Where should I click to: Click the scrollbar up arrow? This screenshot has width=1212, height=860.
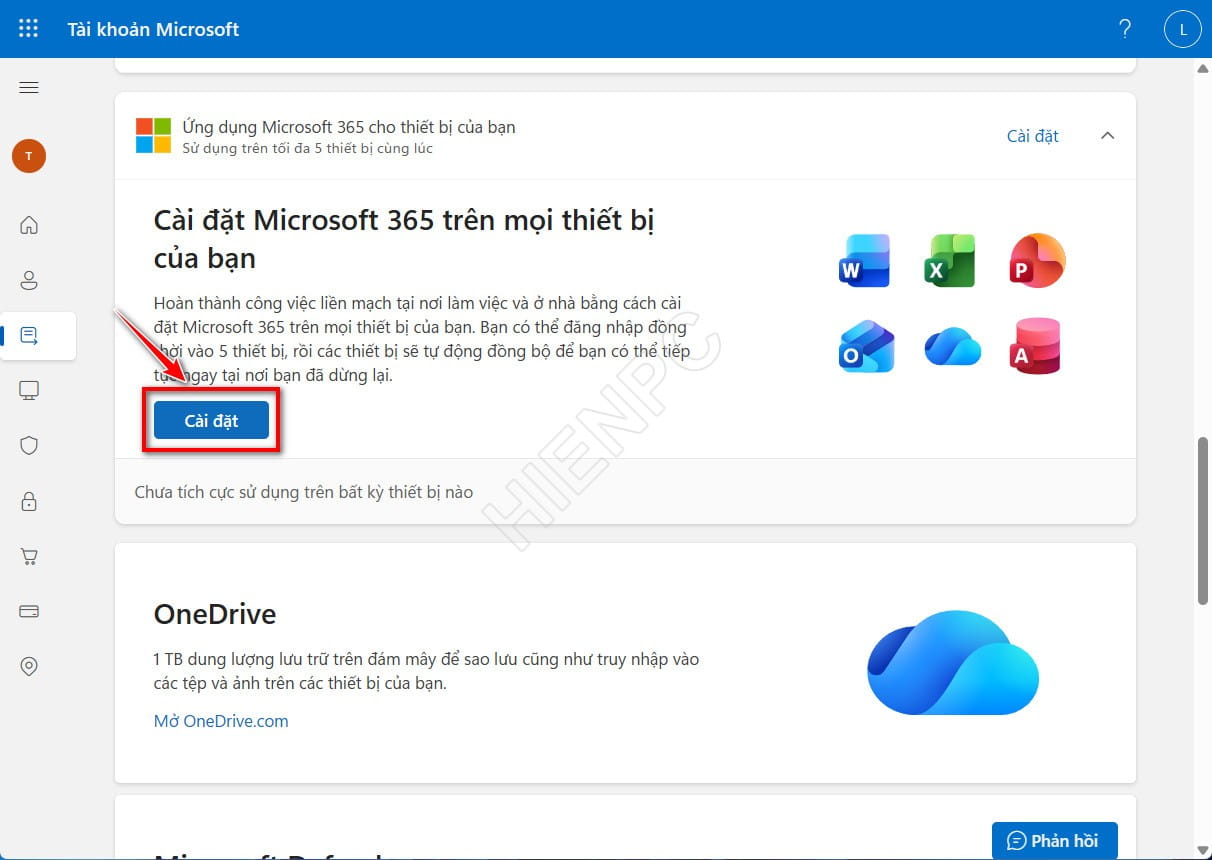pos(1203,68)
